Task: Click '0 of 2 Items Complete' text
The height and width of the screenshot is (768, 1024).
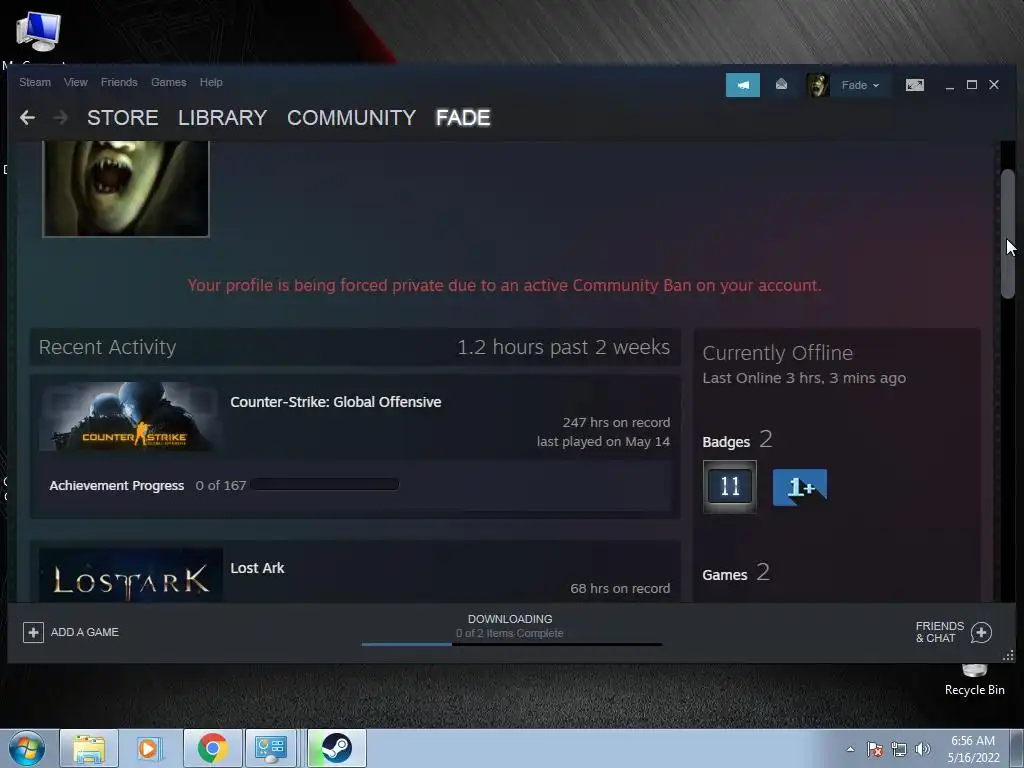Action: (x=509, y=633)
